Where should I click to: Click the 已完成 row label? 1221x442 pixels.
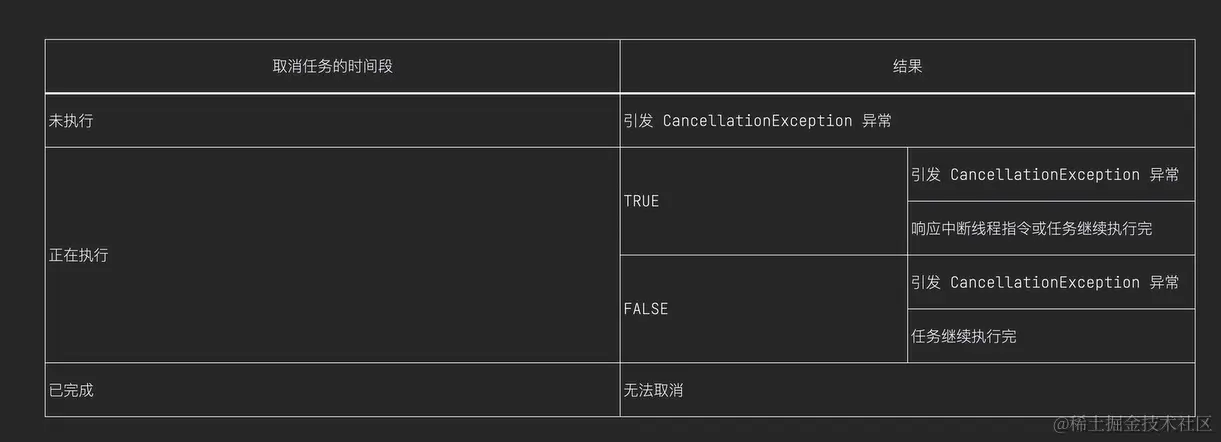click(x=71, y=390)
